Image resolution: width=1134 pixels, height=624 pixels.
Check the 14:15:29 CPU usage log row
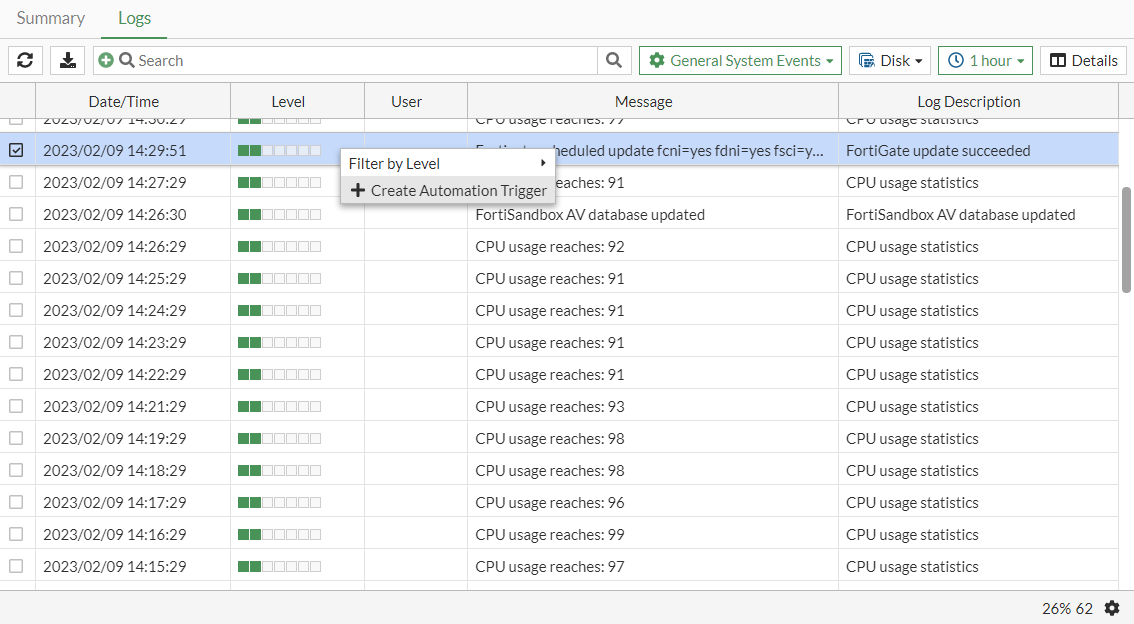(x=17, y=566)
